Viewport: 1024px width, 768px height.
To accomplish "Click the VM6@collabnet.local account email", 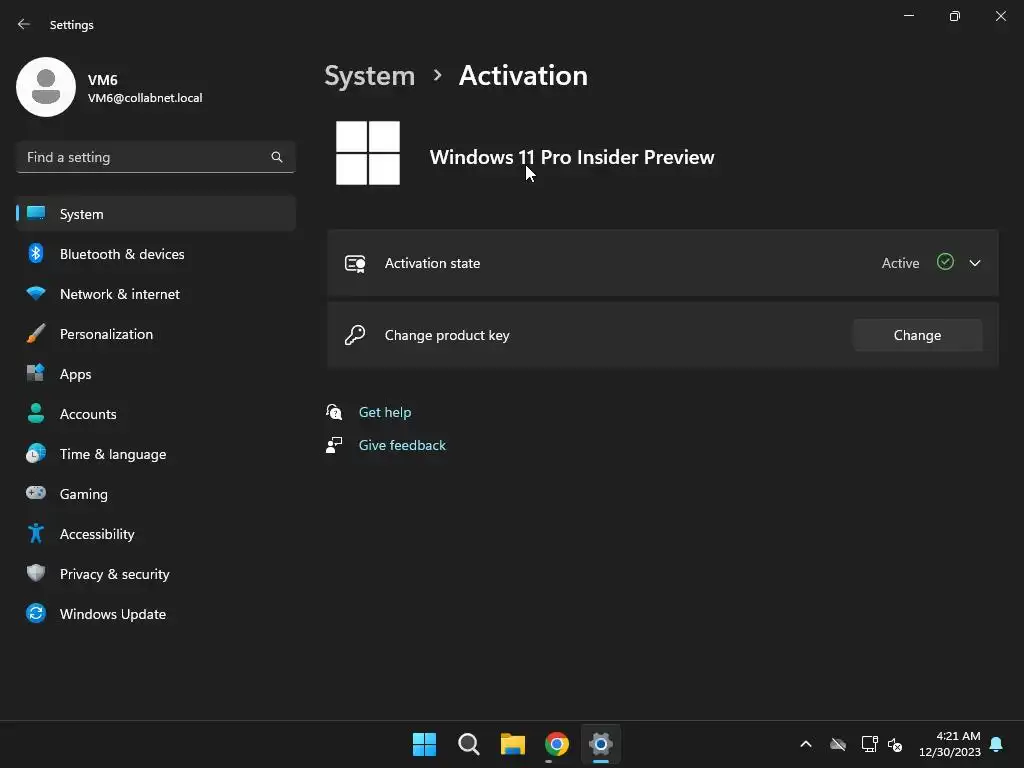I will coord(145,98).
